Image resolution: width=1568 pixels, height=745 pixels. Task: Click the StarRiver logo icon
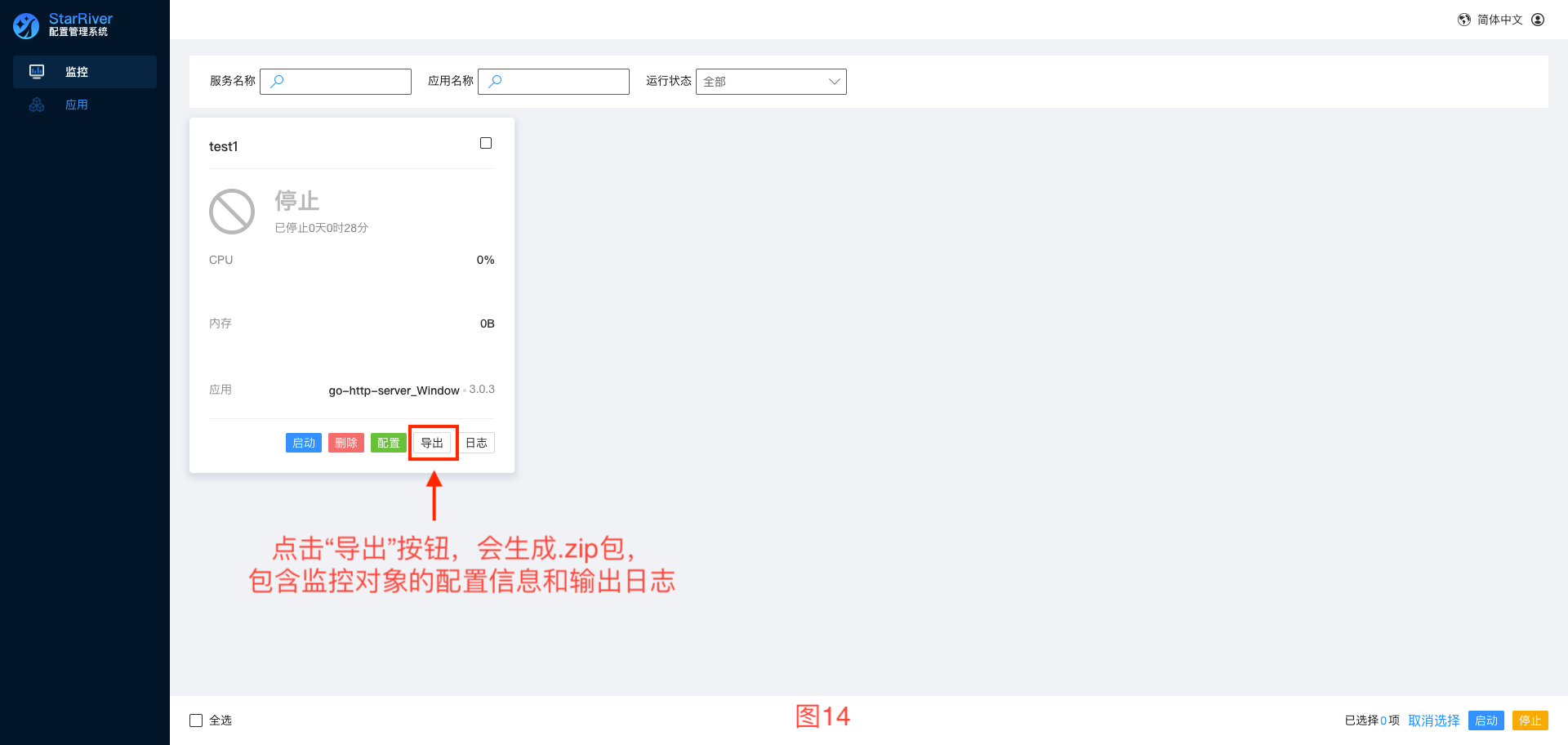[x=26, y=25]
